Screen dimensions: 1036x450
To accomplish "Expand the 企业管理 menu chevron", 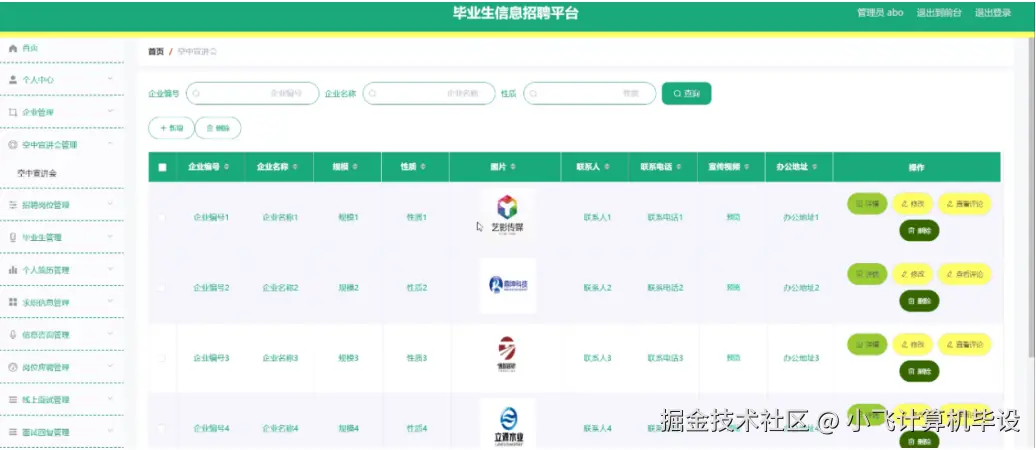I will pos(110,112).
